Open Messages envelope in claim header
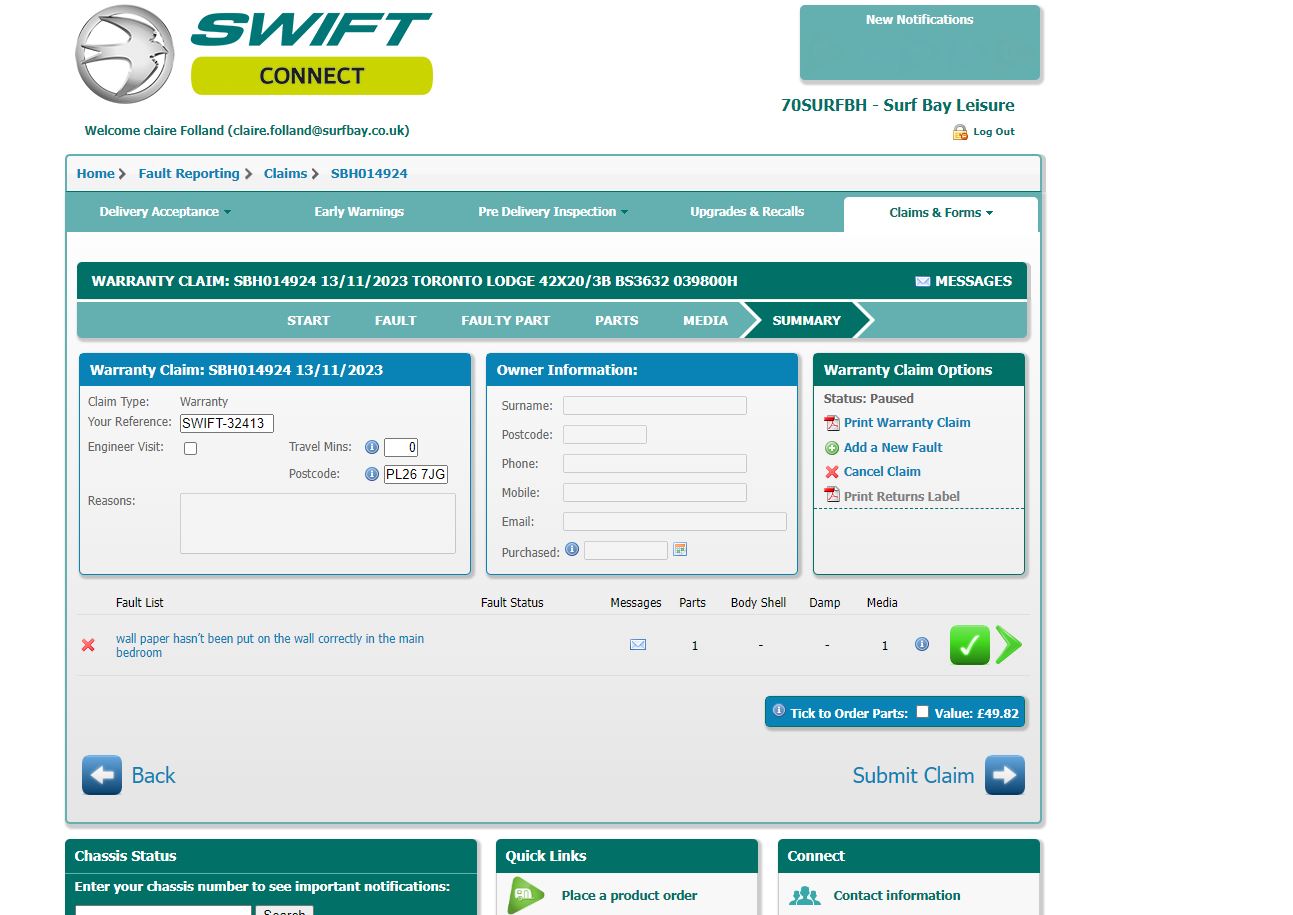Viewport: 1293px width, 915px height. click(x=923, y=282)
